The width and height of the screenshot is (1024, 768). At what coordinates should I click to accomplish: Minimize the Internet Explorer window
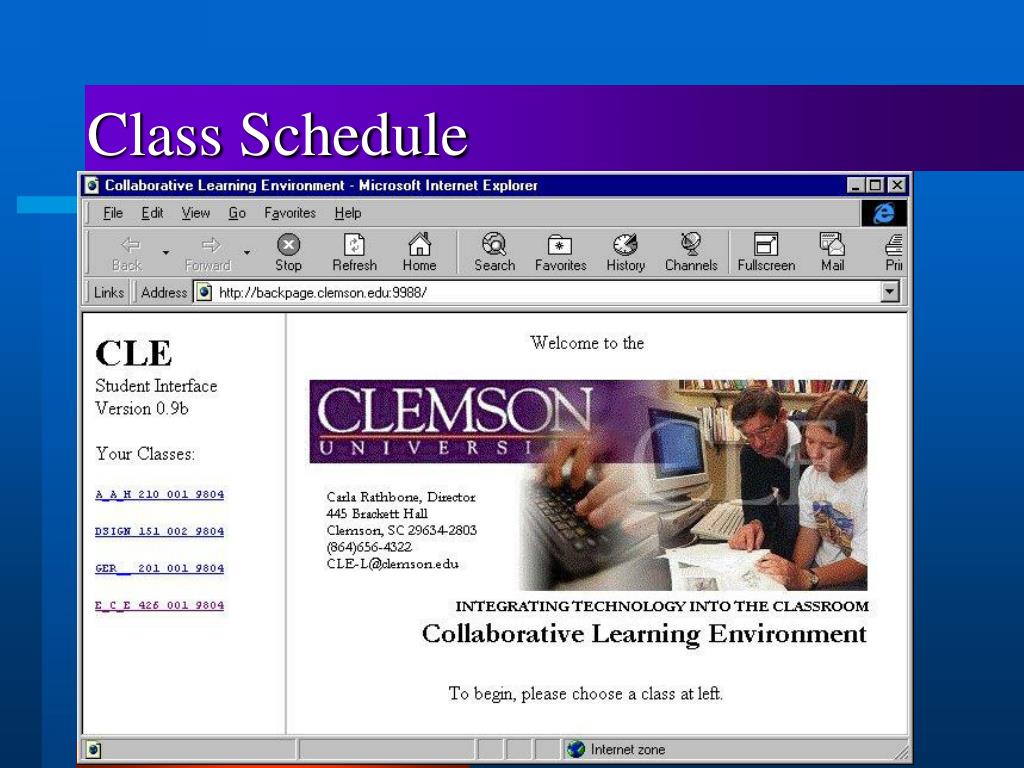pyautogui.click(x=856, y=185)
